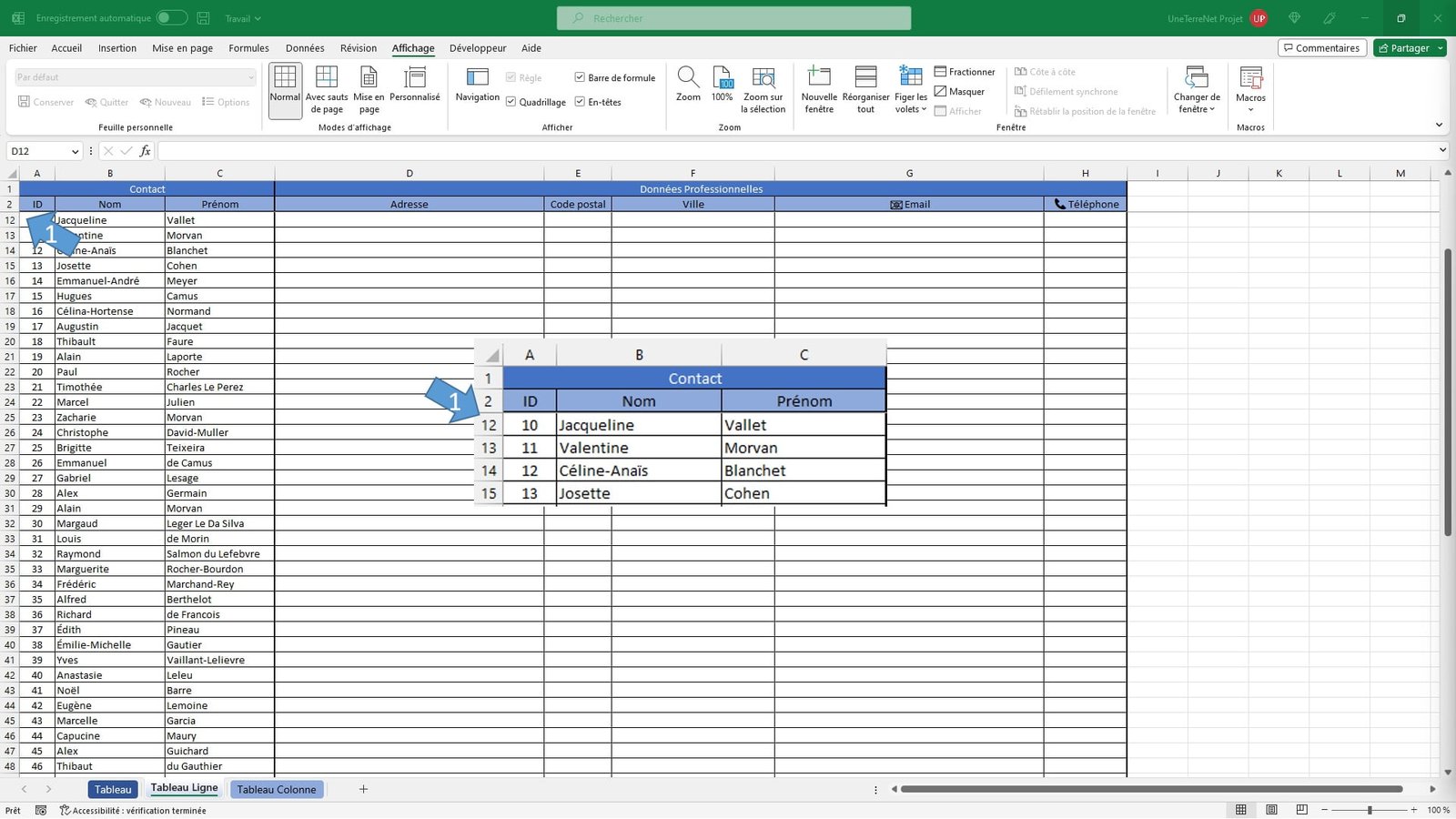Disable the Barre de formule display
Viewport: 1456px width, 819px height.
click(581, 77)
